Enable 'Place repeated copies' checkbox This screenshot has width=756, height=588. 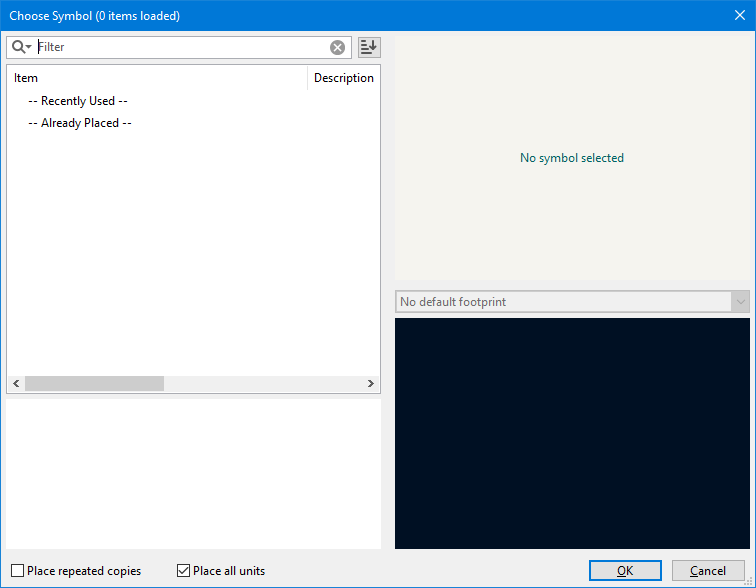click(17, 571)
